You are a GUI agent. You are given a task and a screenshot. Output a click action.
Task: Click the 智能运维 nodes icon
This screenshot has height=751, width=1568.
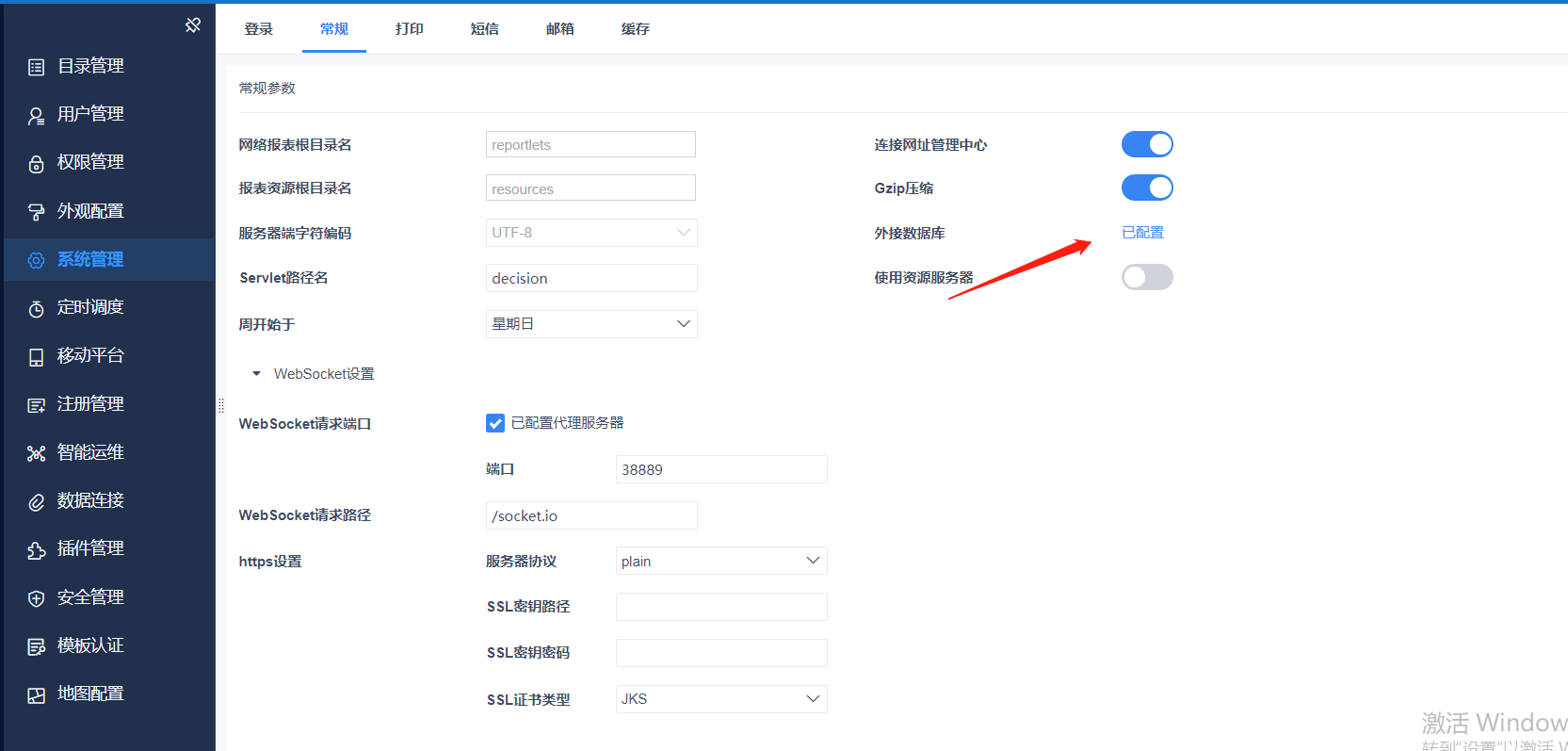37,453
